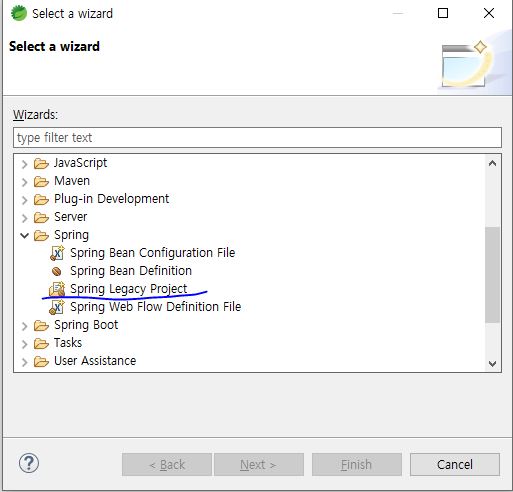
Task: Click the Spring Web Flow Definition File icon
Action: (x=57, y=307)
